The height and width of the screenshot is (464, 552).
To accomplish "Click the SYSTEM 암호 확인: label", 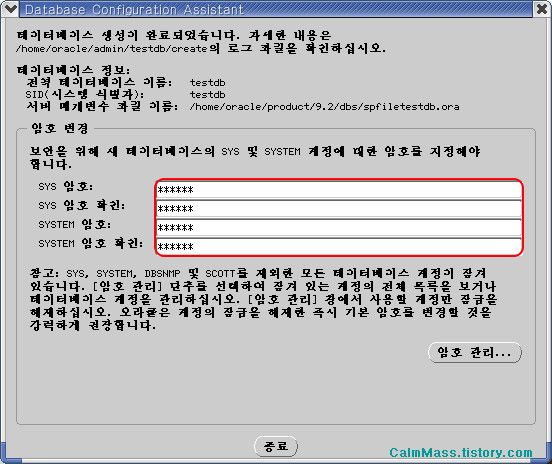I will coord(91,243).
